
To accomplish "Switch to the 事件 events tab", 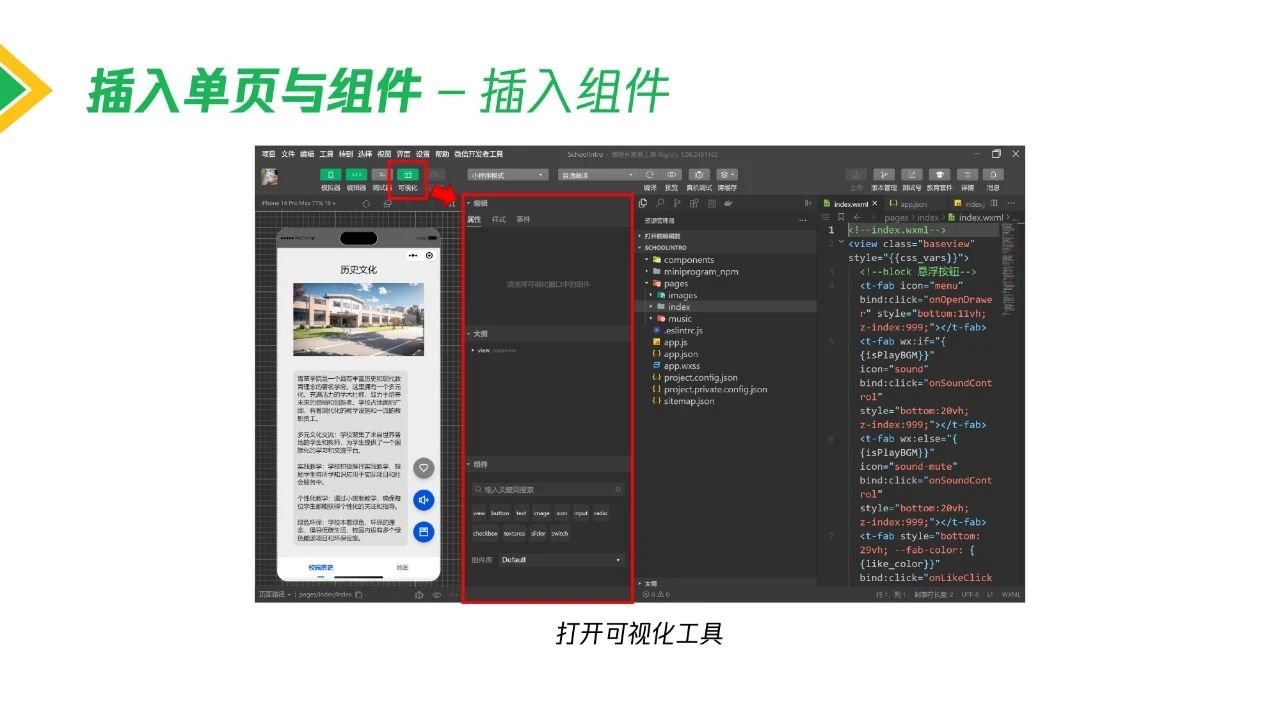I will [523, 219].
